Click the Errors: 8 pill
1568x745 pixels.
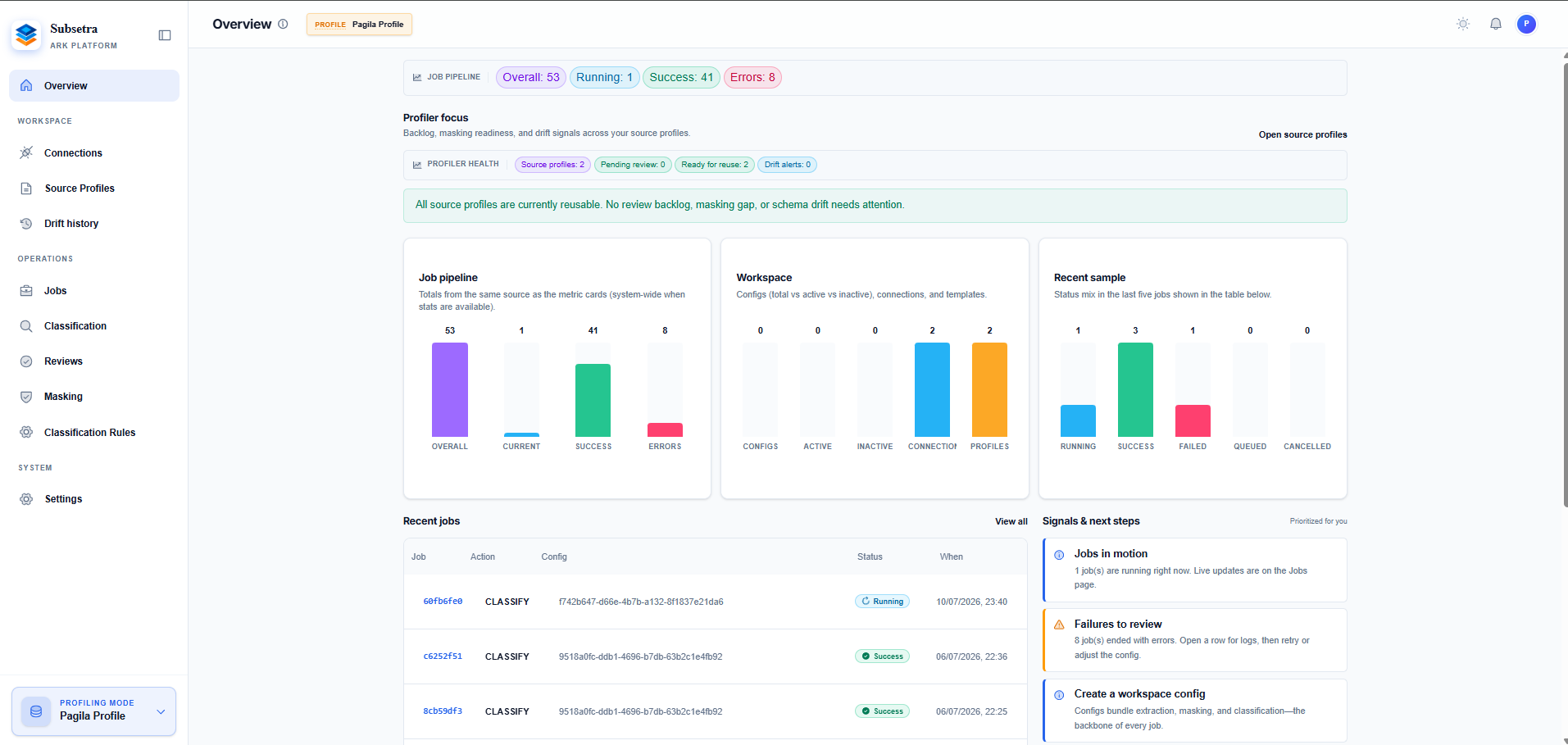752,77
